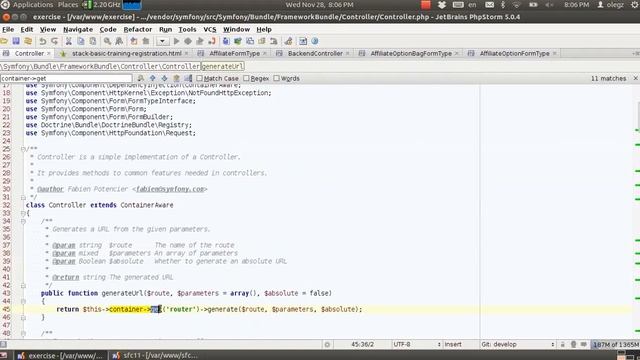This screenshot has width=640, height=360.
Task: Click the Debug icon in toolbar
Action: (188, 41)
